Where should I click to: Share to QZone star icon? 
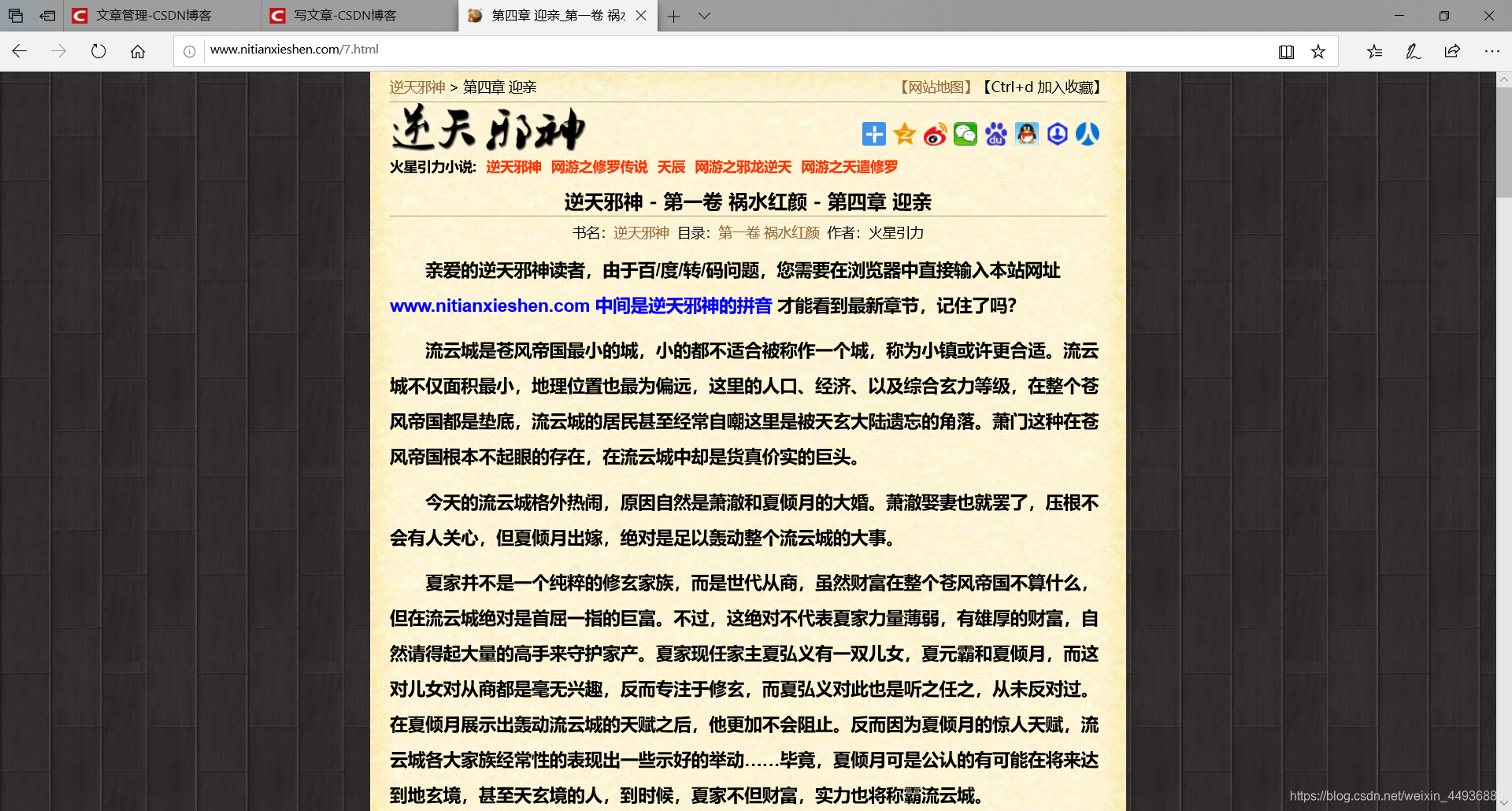point(904,134)
